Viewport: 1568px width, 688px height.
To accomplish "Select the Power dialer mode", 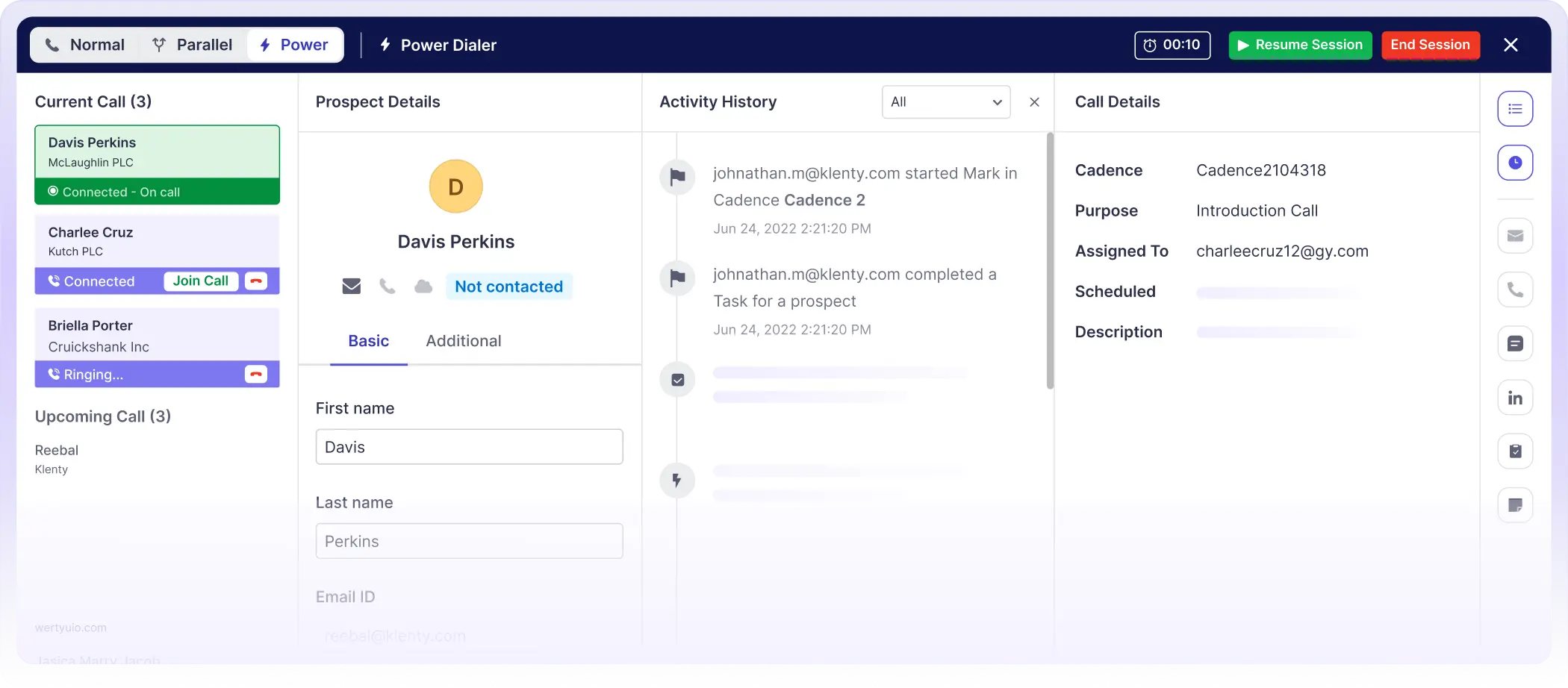I will coord(294,45).
